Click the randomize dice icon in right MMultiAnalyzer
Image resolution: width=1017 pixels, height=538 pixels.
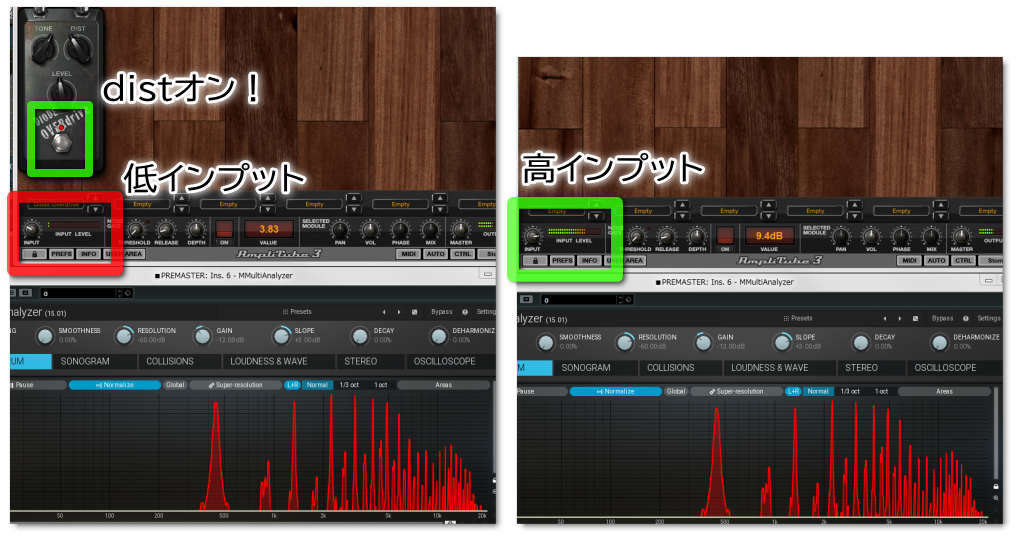pos(915,319)
